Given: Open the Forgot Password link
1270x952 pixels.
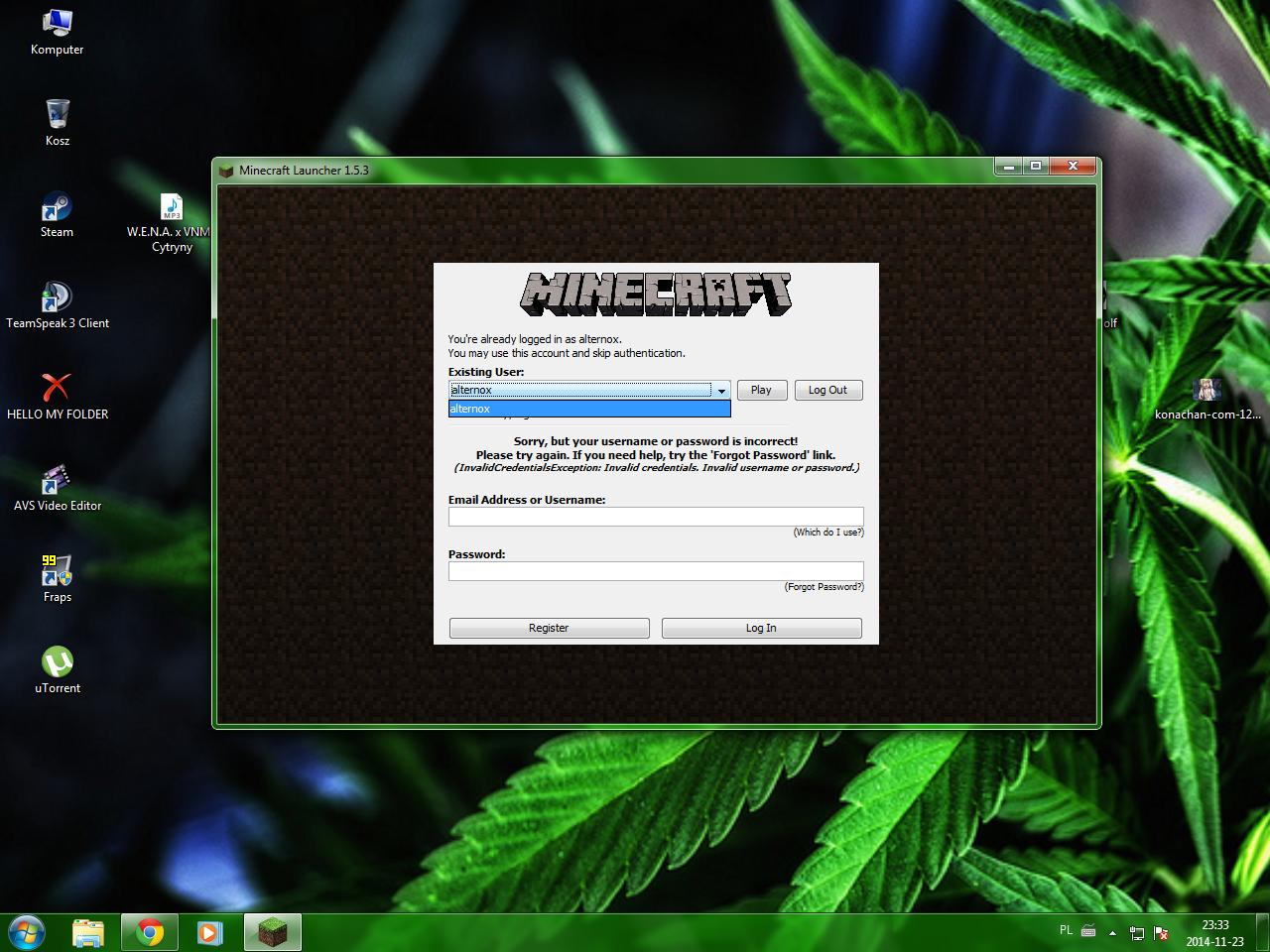Looking at the screenshot, I should (824, 587).
